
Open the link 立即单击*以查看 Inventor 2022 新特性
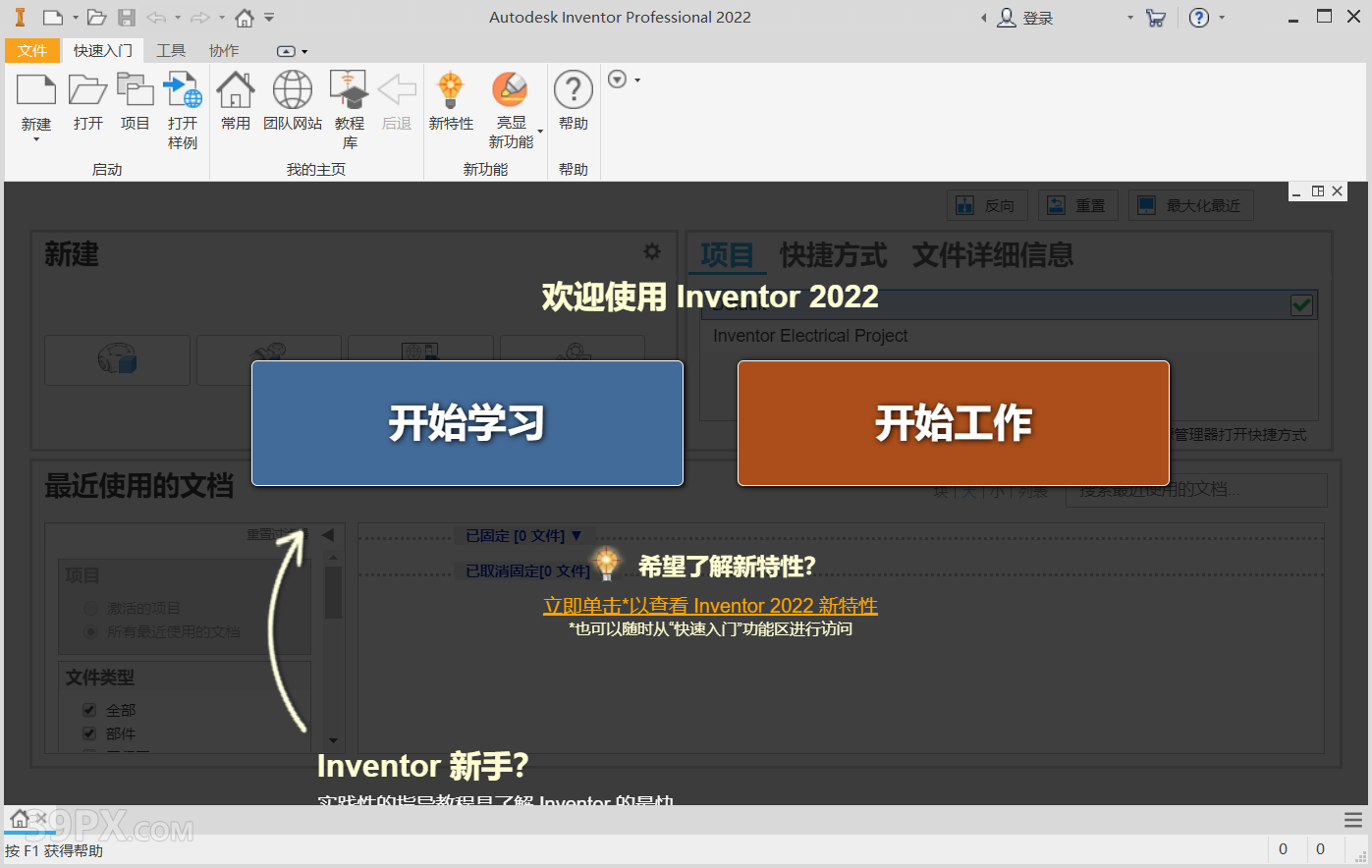[711, 606]
